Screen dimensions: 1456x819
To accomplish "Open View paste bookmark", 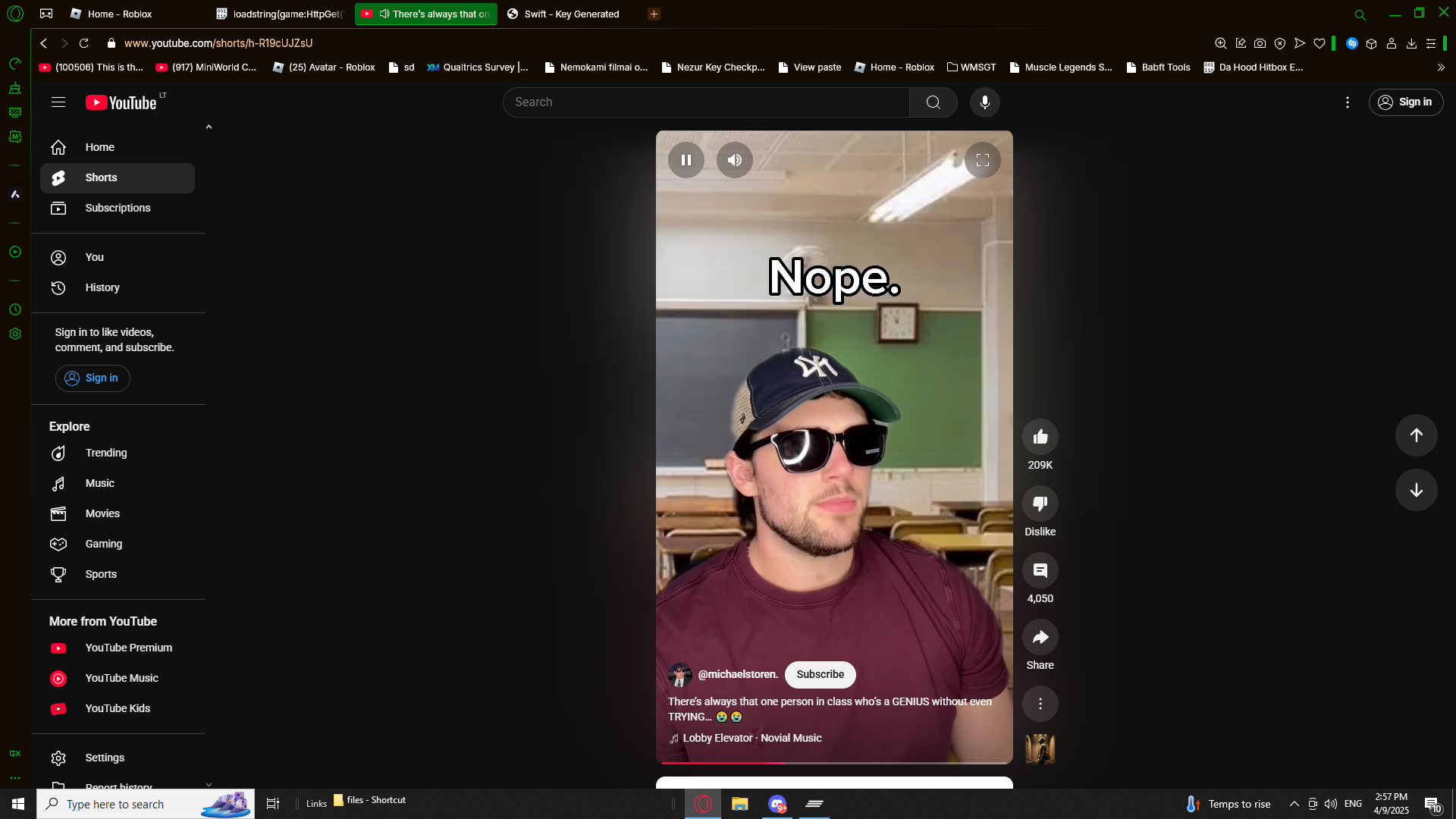I will click(x=809, y=67).
